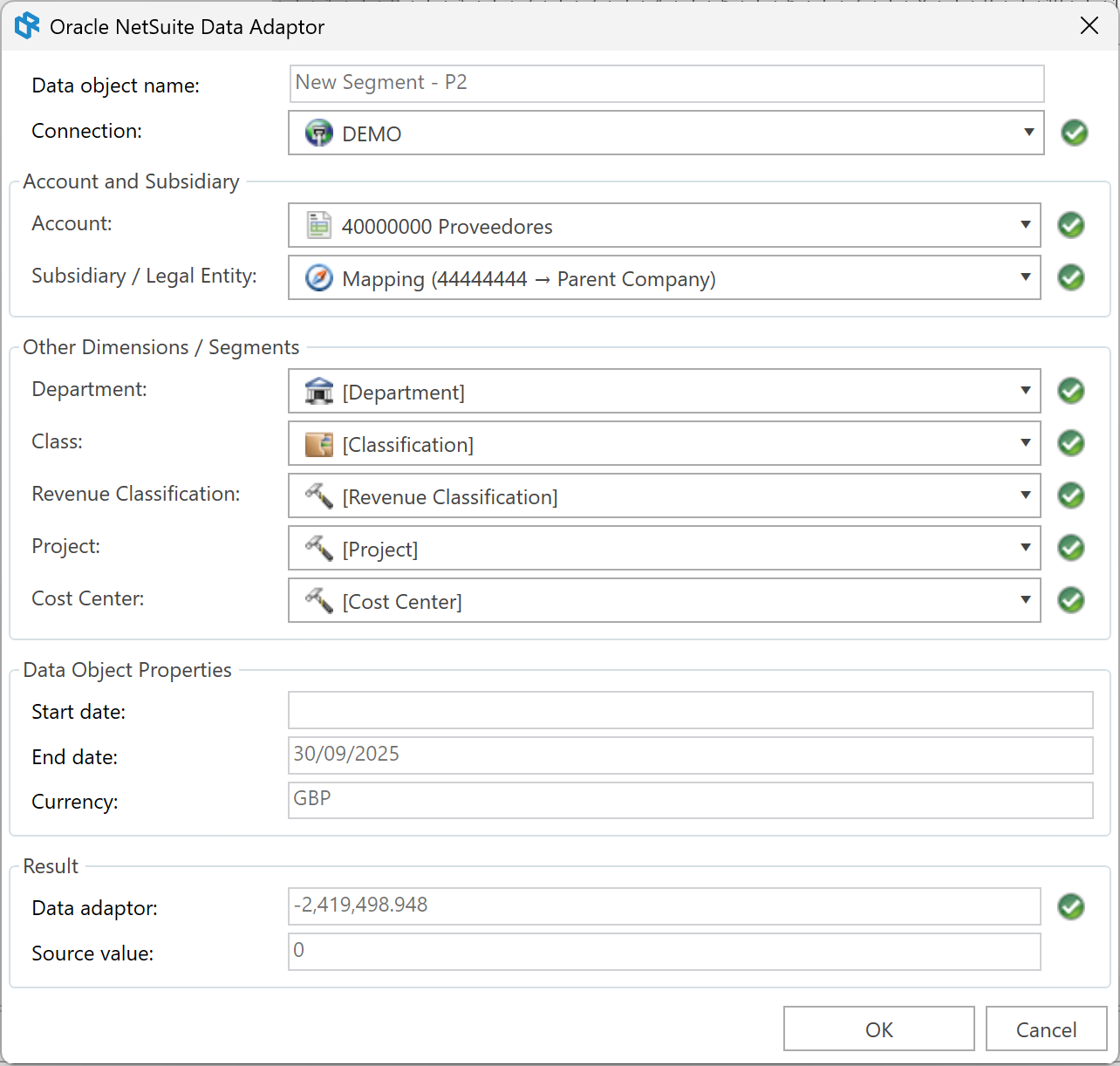Click green check next to Subsidiary / Legal Entity

[1071, 277]
